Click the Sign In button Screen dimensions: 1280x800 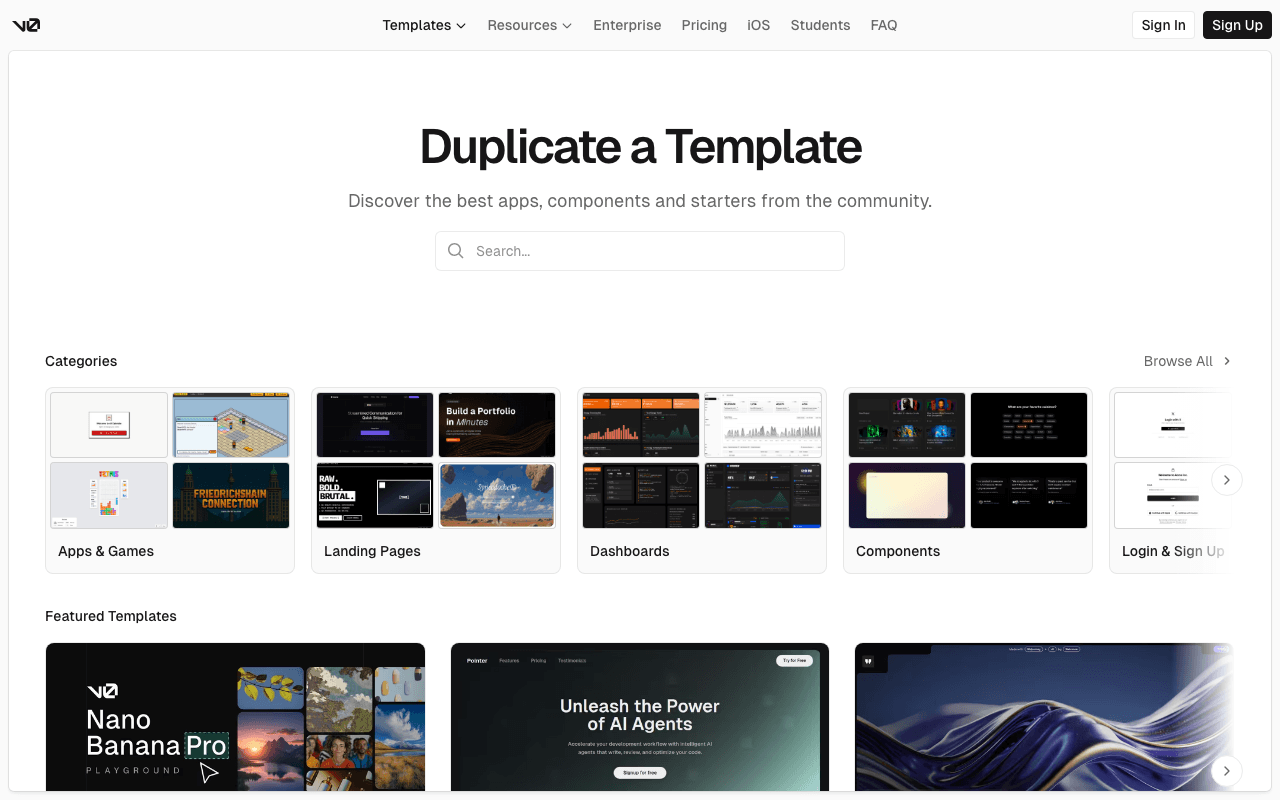[x=1163, y=25]
